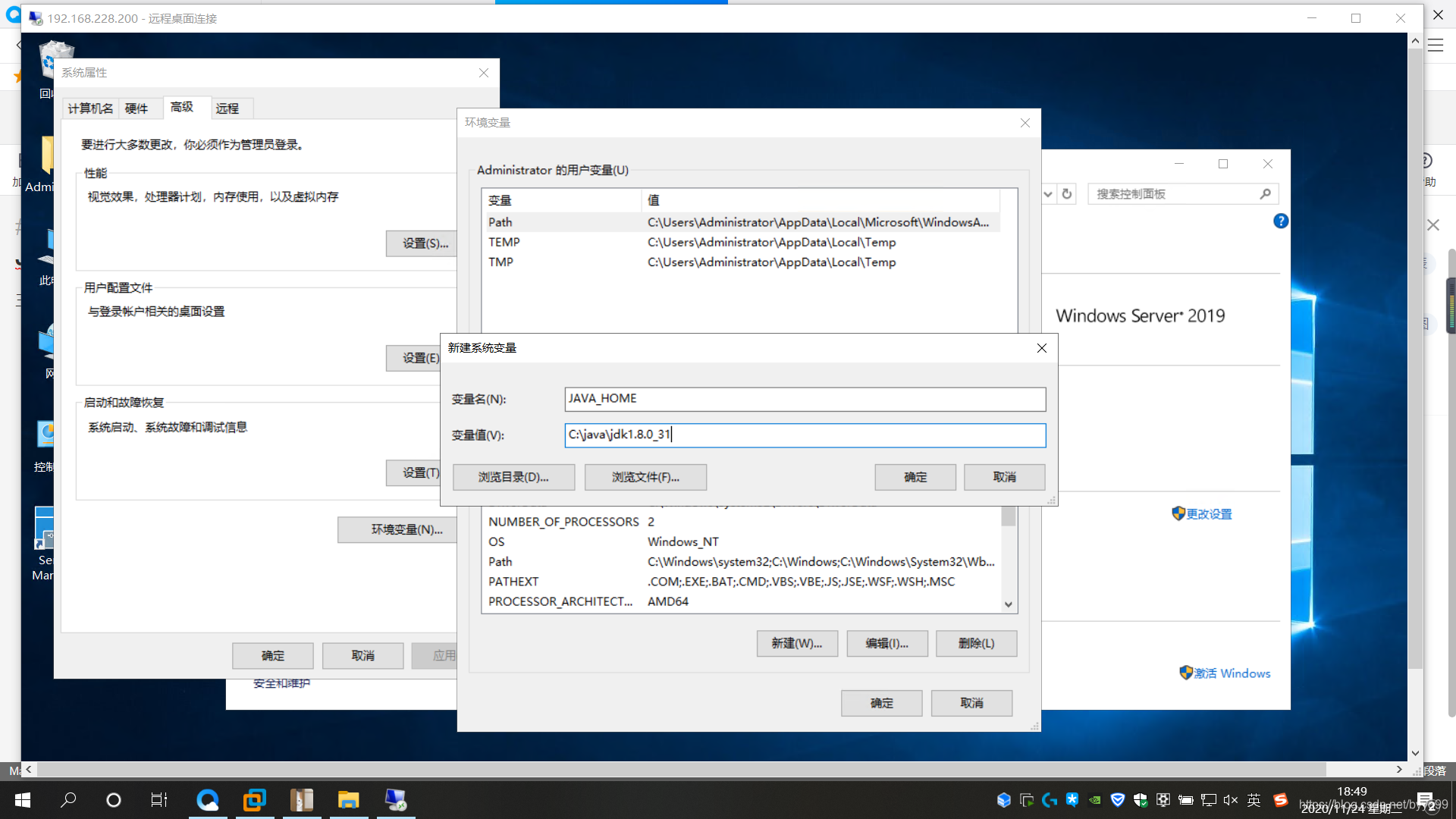Screen dimensions: 1456x819
Task: Click 删除(L) in 环境变量 window
Action: [977, 643]
